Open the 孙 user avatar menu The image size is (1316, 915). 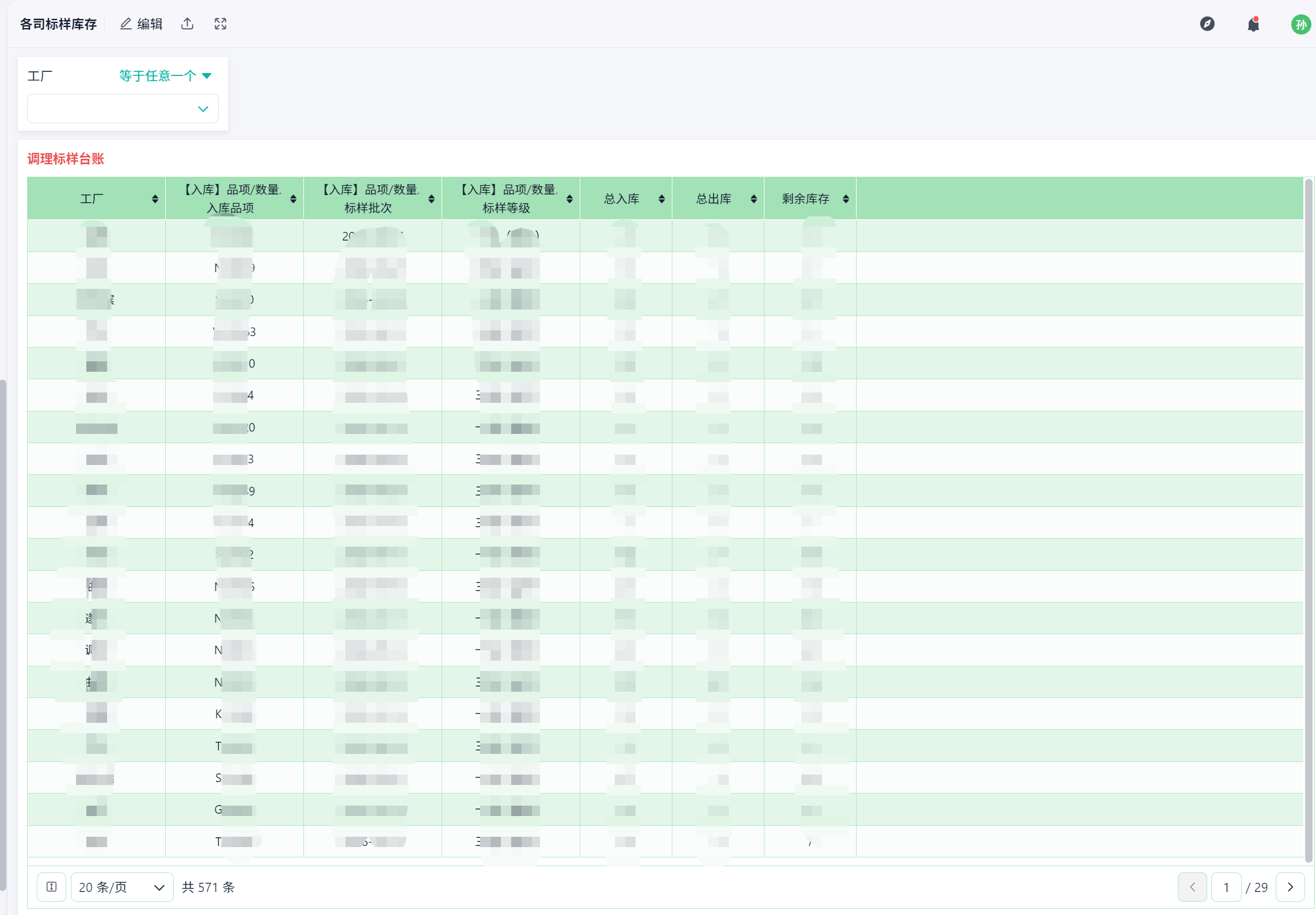click(1300, 24)
